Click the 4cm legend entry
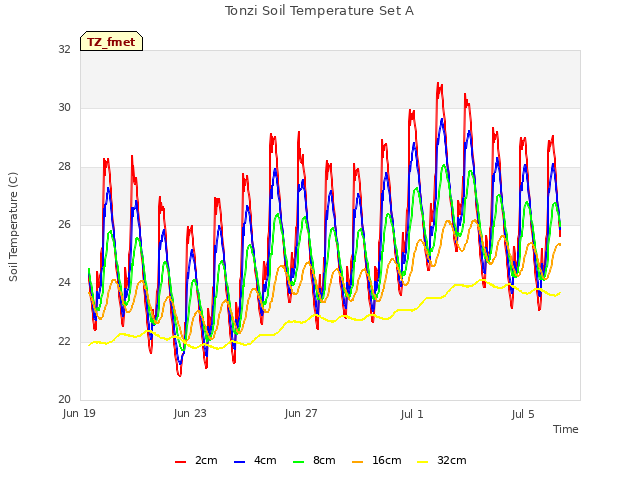 pyautogui.click(x=255, y=460)
